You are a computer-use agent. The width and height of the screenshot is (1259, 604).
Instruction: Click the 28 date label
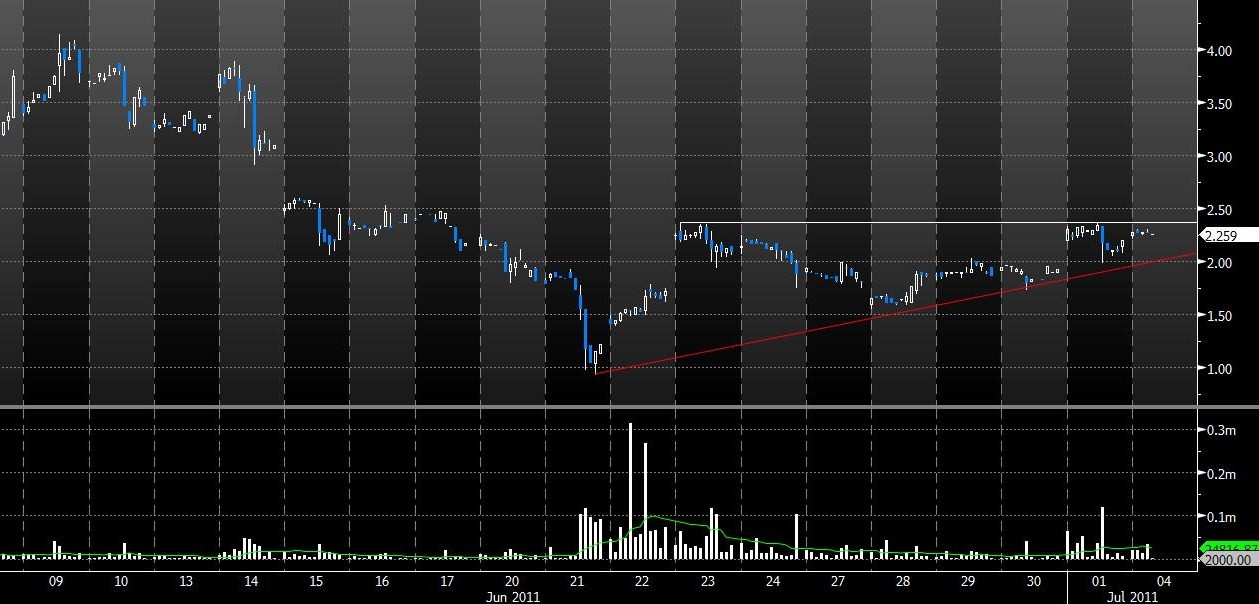[x=901, y=581]
